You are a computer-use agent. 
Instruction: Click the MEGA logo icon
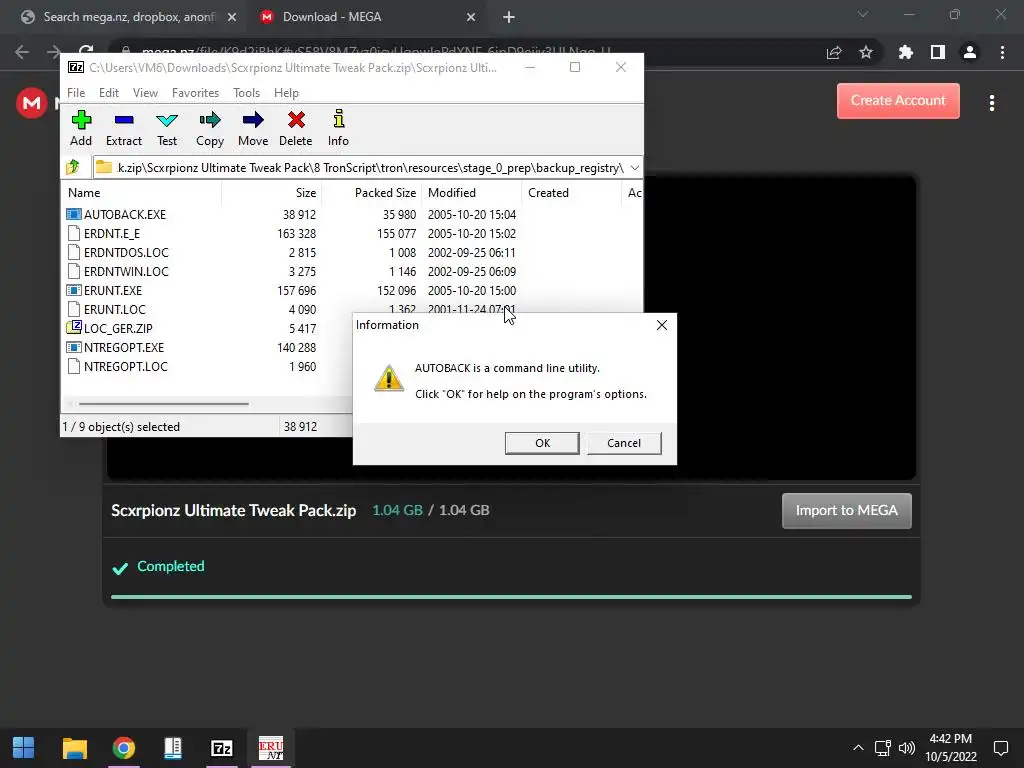click(x=31, y=103)
